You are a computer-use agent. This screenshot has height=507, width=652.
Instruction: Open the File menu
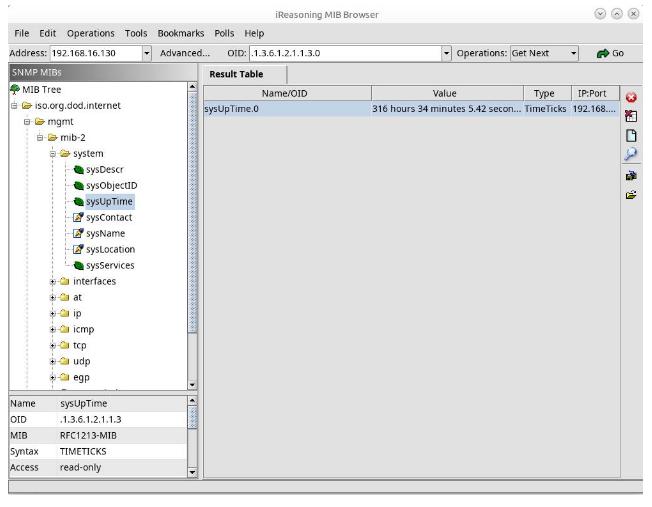pyautogui.click(x=22, y=33)
